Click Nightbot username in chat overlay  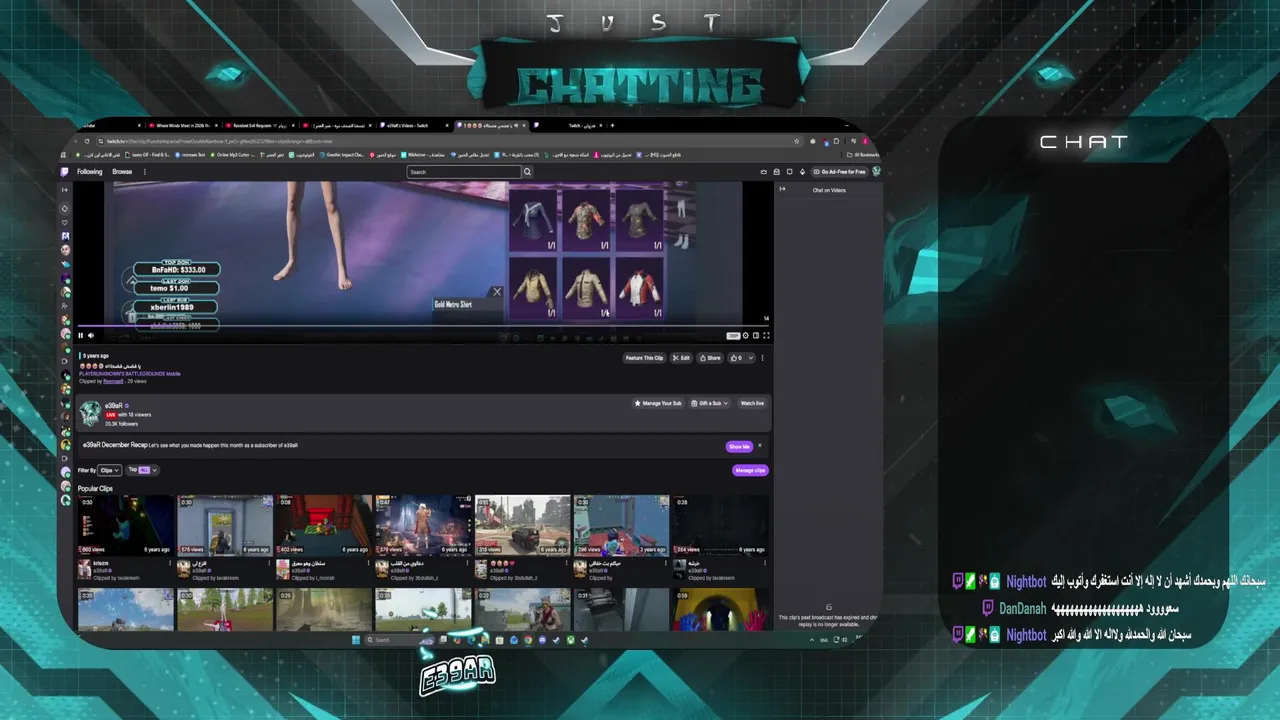point(1026,581)
